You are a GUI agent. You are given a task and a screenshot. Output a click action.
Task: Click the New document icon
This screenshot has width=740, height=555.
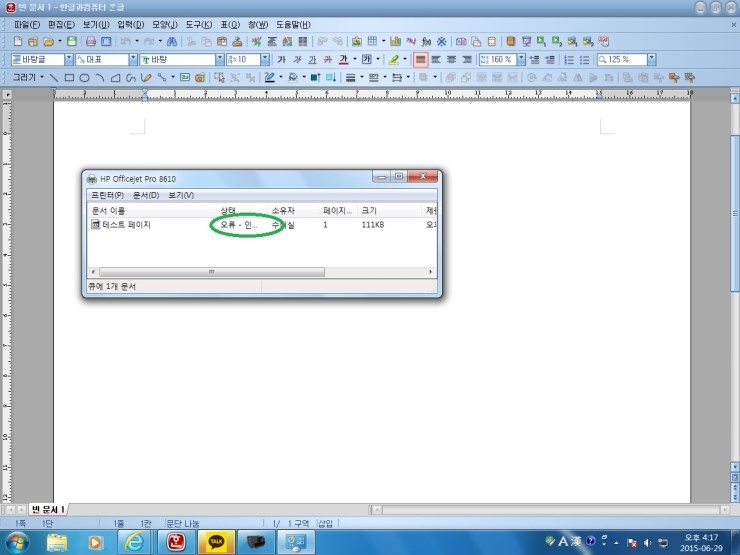tap(17, 42)
